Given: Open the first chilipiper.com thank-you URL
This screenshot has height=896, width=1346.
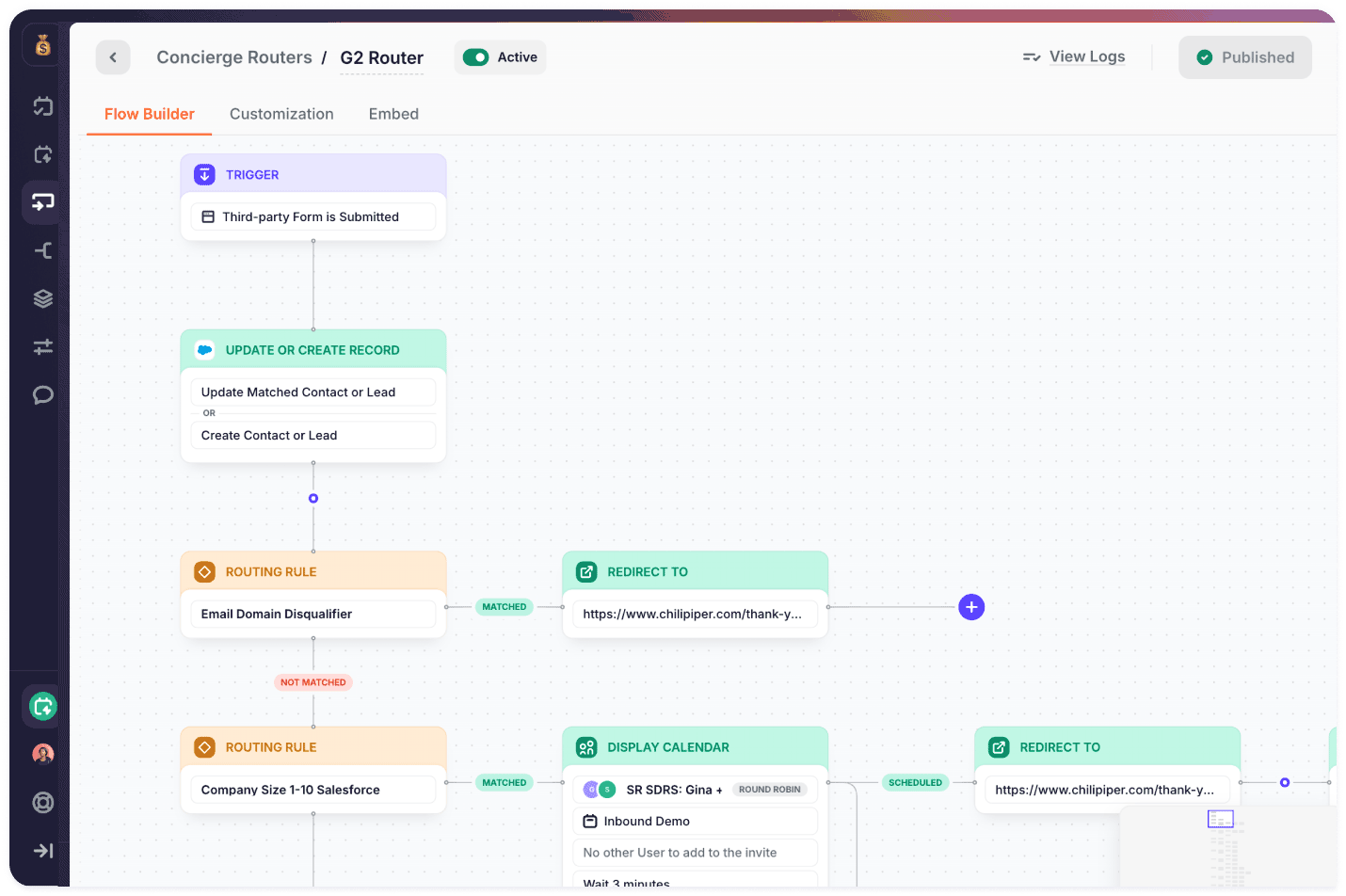Looking at the screenshot, I should point(696,614).
